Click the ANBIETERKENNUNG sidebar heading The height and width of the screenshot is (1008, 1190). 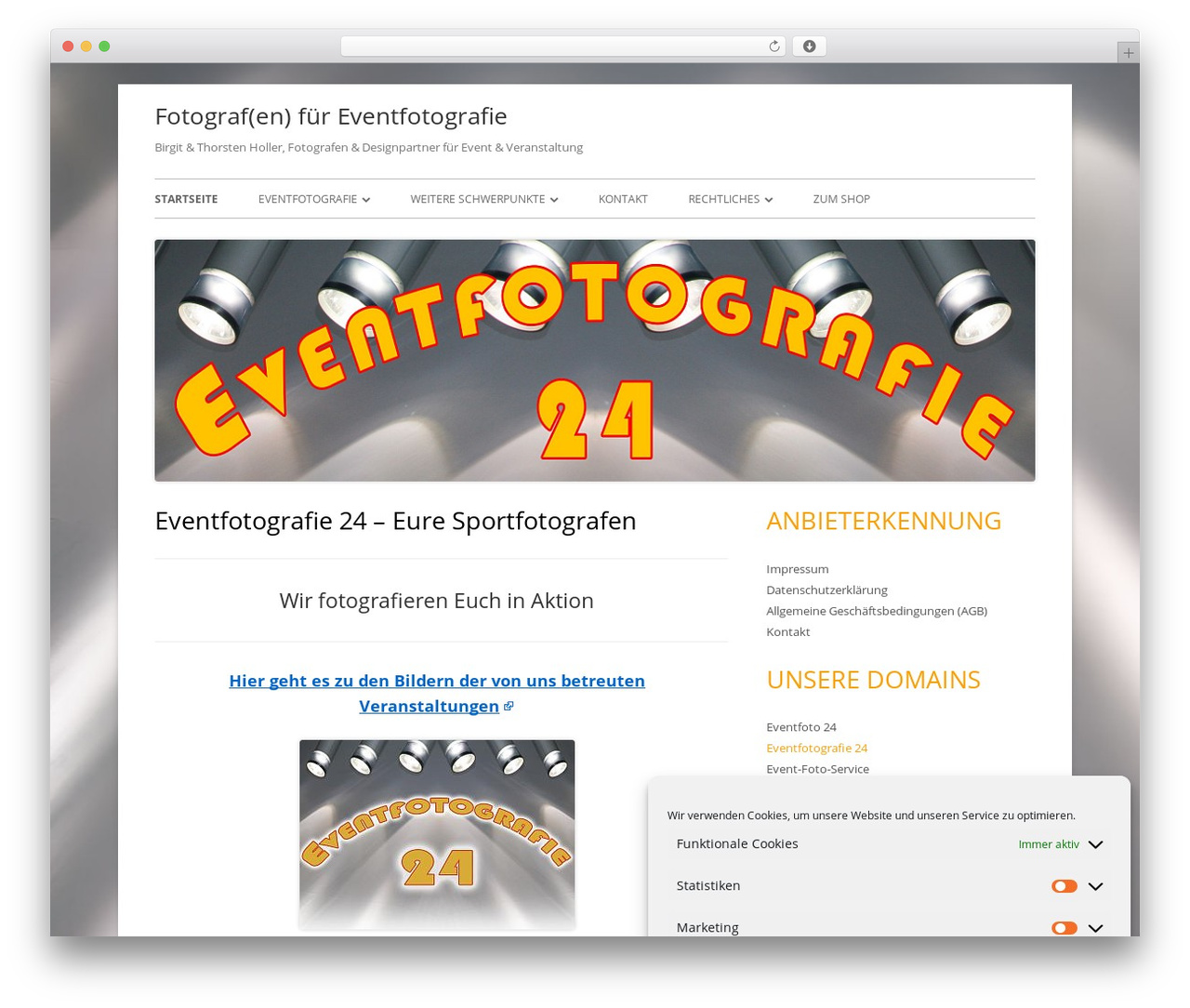(x=883, y=521)
